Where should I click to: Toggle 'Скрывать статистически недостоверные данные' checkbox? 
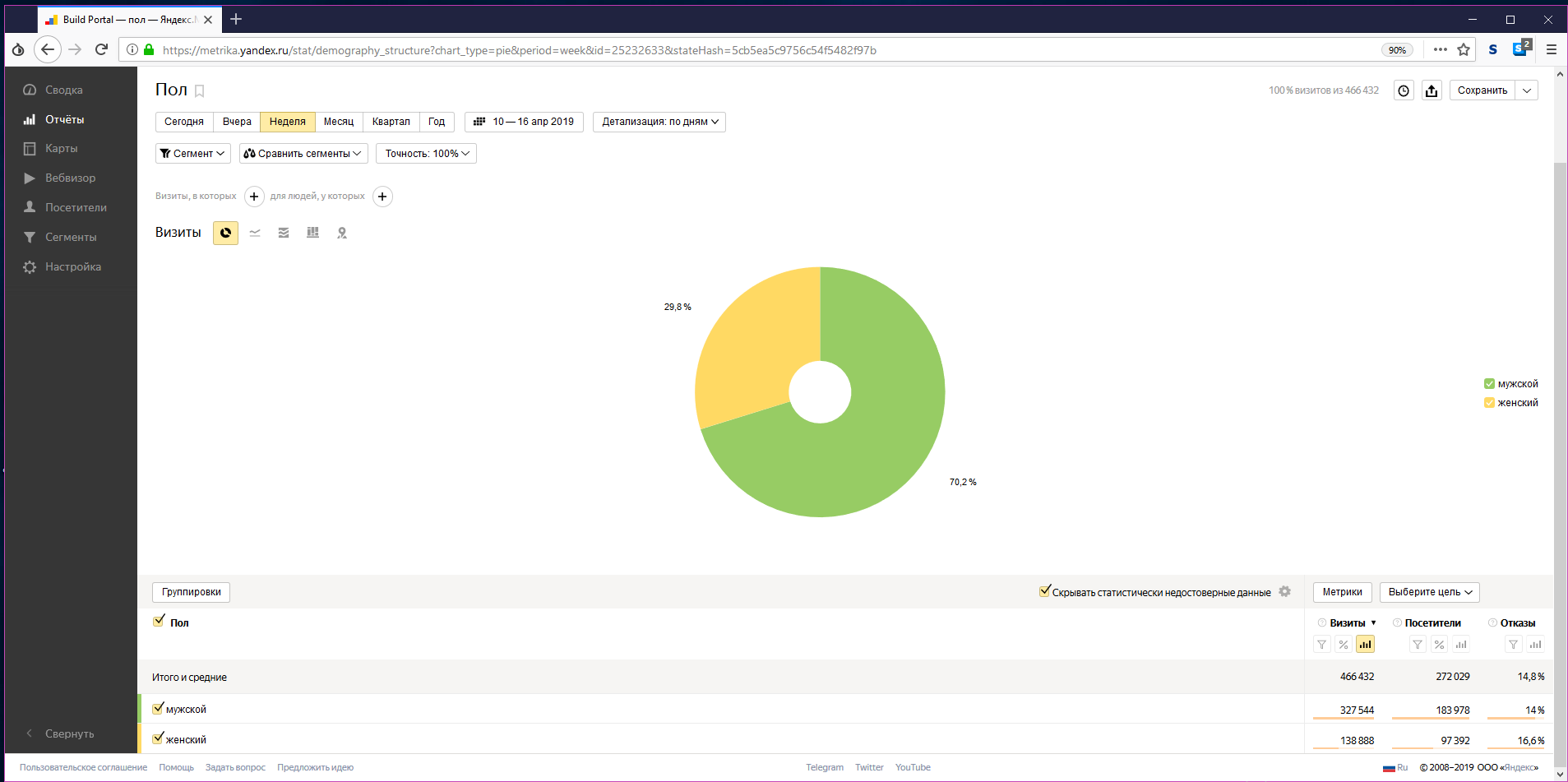[1045, 590]
